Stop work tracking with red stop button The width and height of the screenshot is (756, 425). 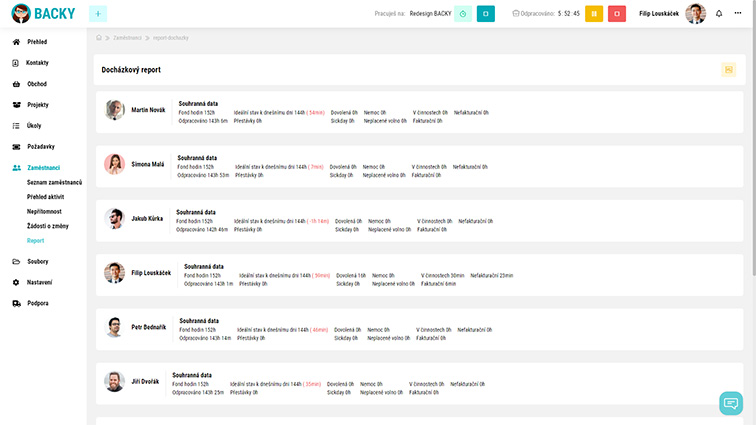pyautogui.click(x=618, y=14)
